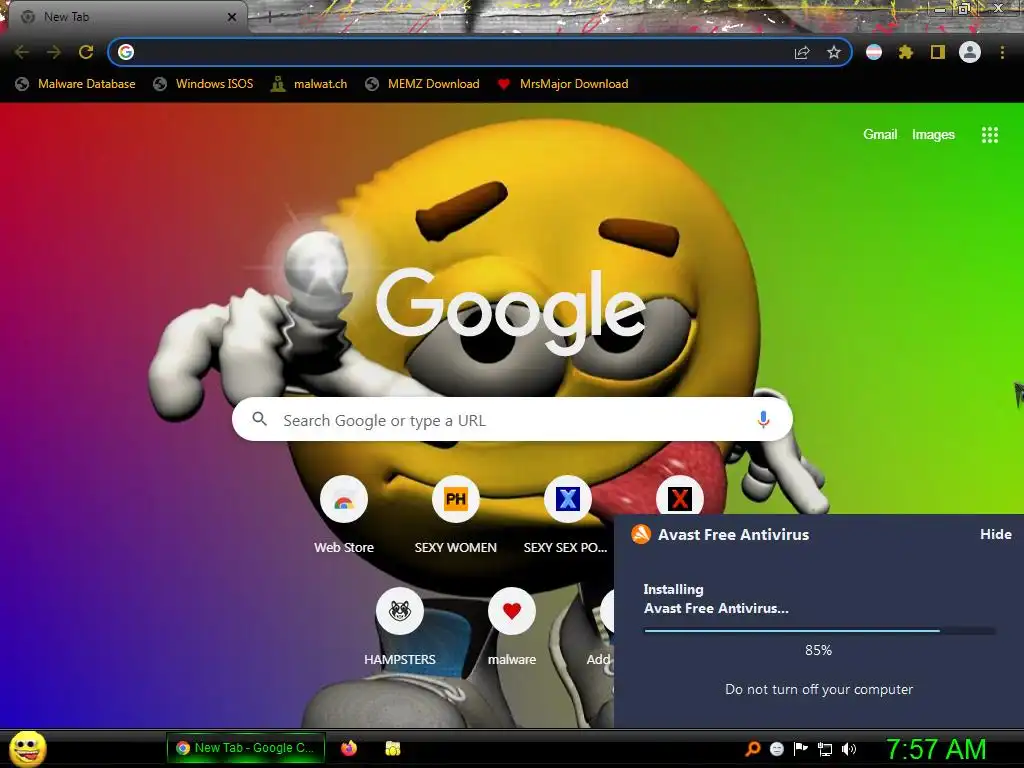
Task: Open the Extensions puzzle piece menu
Action: click(906, 52)
